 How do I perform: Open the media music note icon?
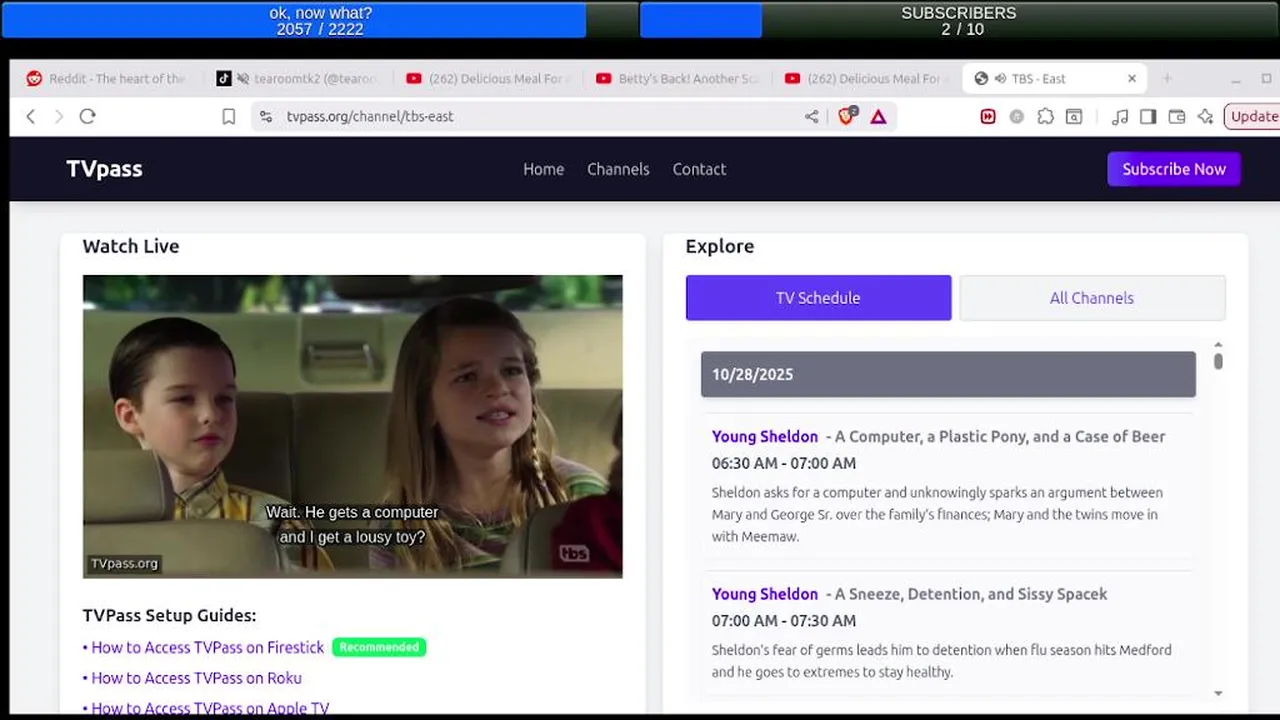pyautogui.click(x=1120, y=117)
